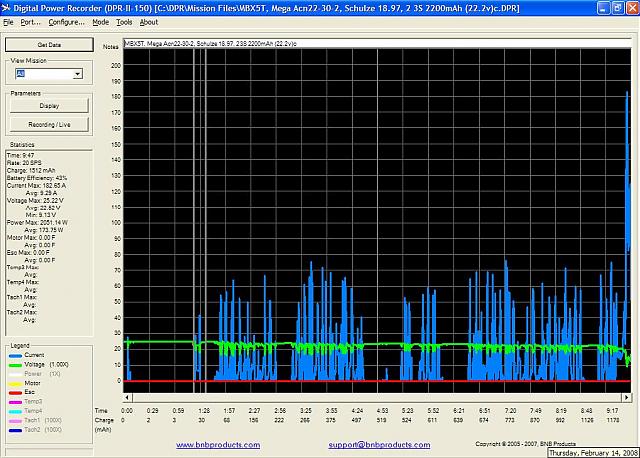Click the Digital Power Recorder title bar icon
This screenshot has width=640, height=458.
point(8,8)
